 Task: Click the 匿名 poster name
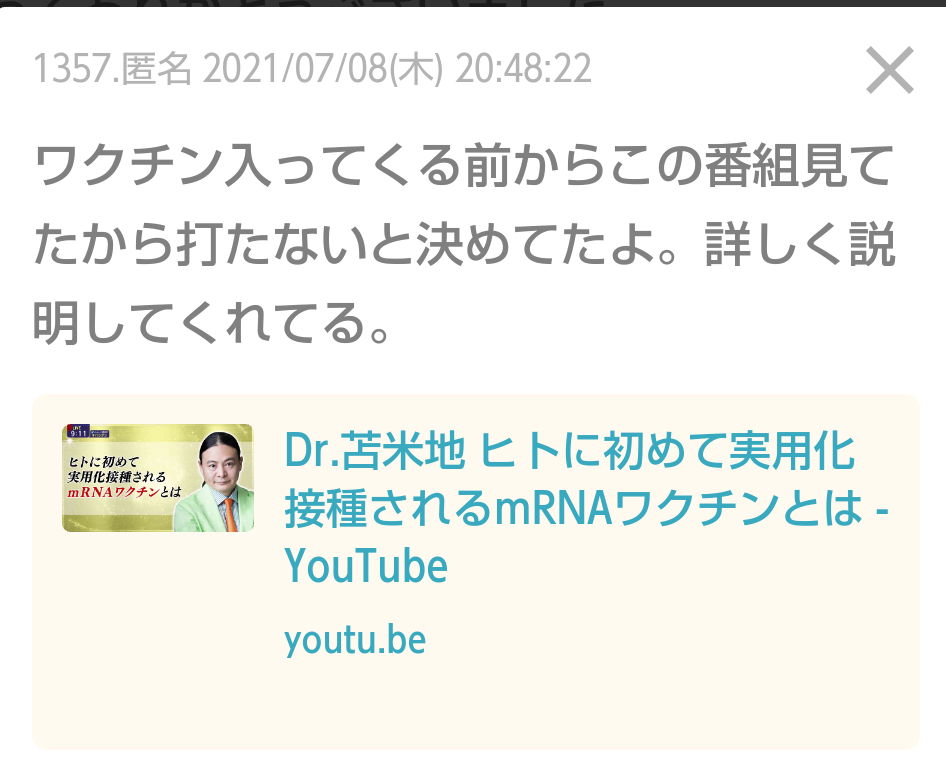coord(156,68)
